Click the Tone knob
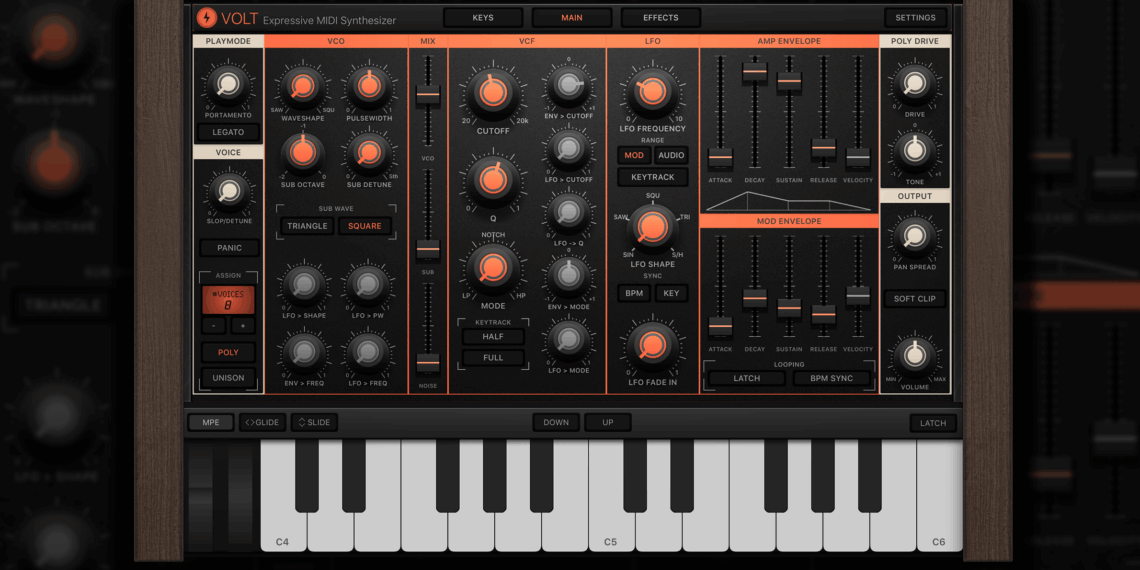Image resolution: width=1140 pixels, height=570 pixels. click(x=915, y=150)
